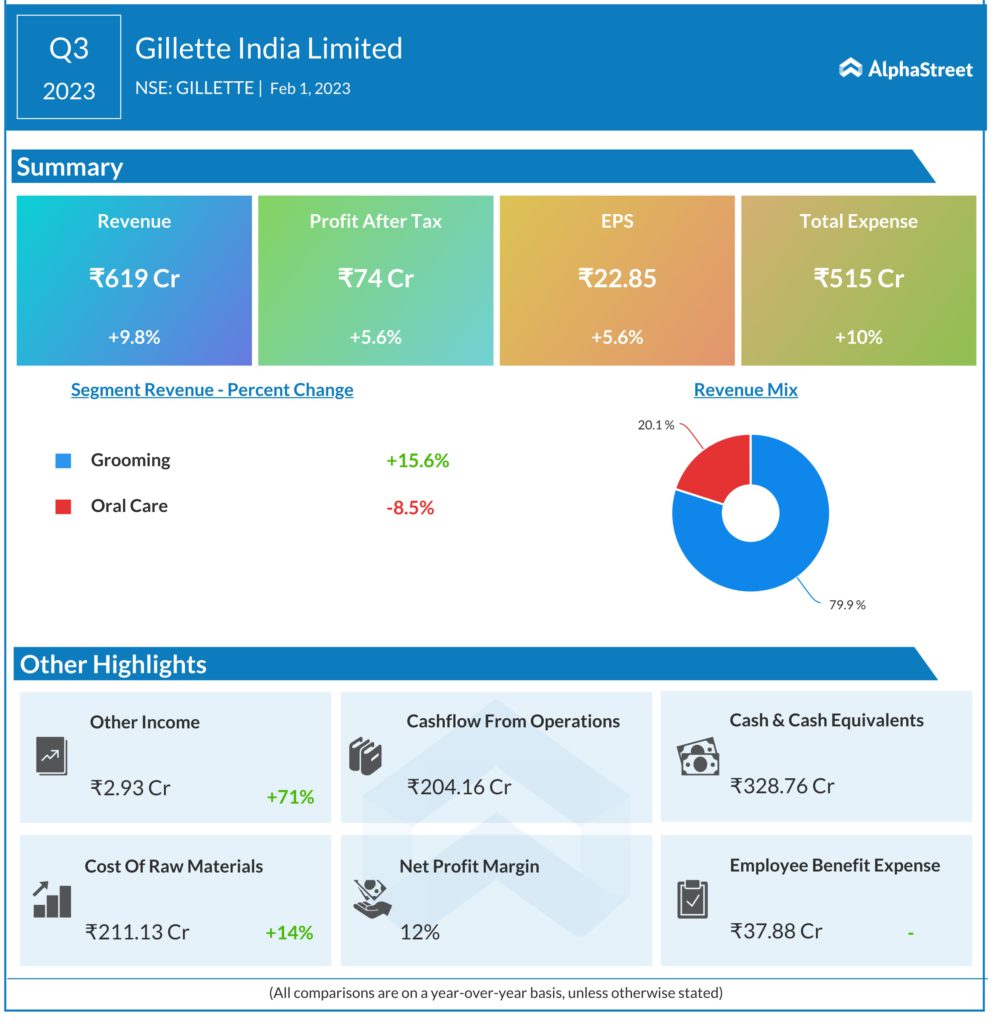
Task: Click the Cashflow From Operations books icon
Action: pos(365,756)
